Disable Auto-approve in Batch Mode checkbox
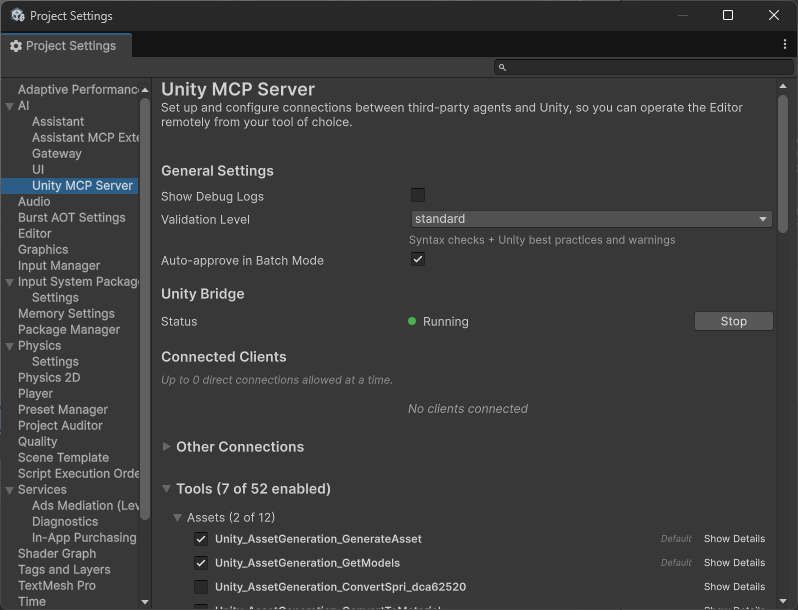This screenshot has height=610, width=798. click(418, 259)
